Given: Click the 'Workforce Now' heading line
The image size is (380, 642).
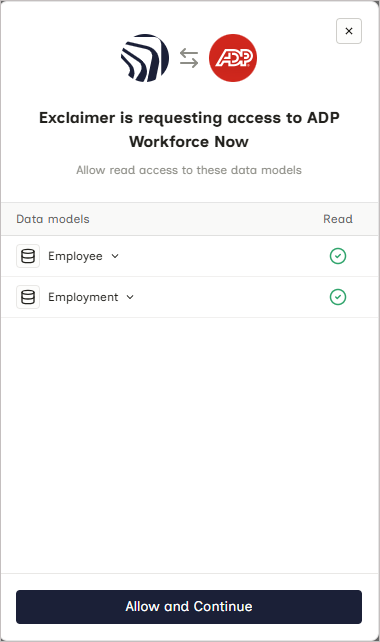Looking at the screenshot, I should (189, 142).
